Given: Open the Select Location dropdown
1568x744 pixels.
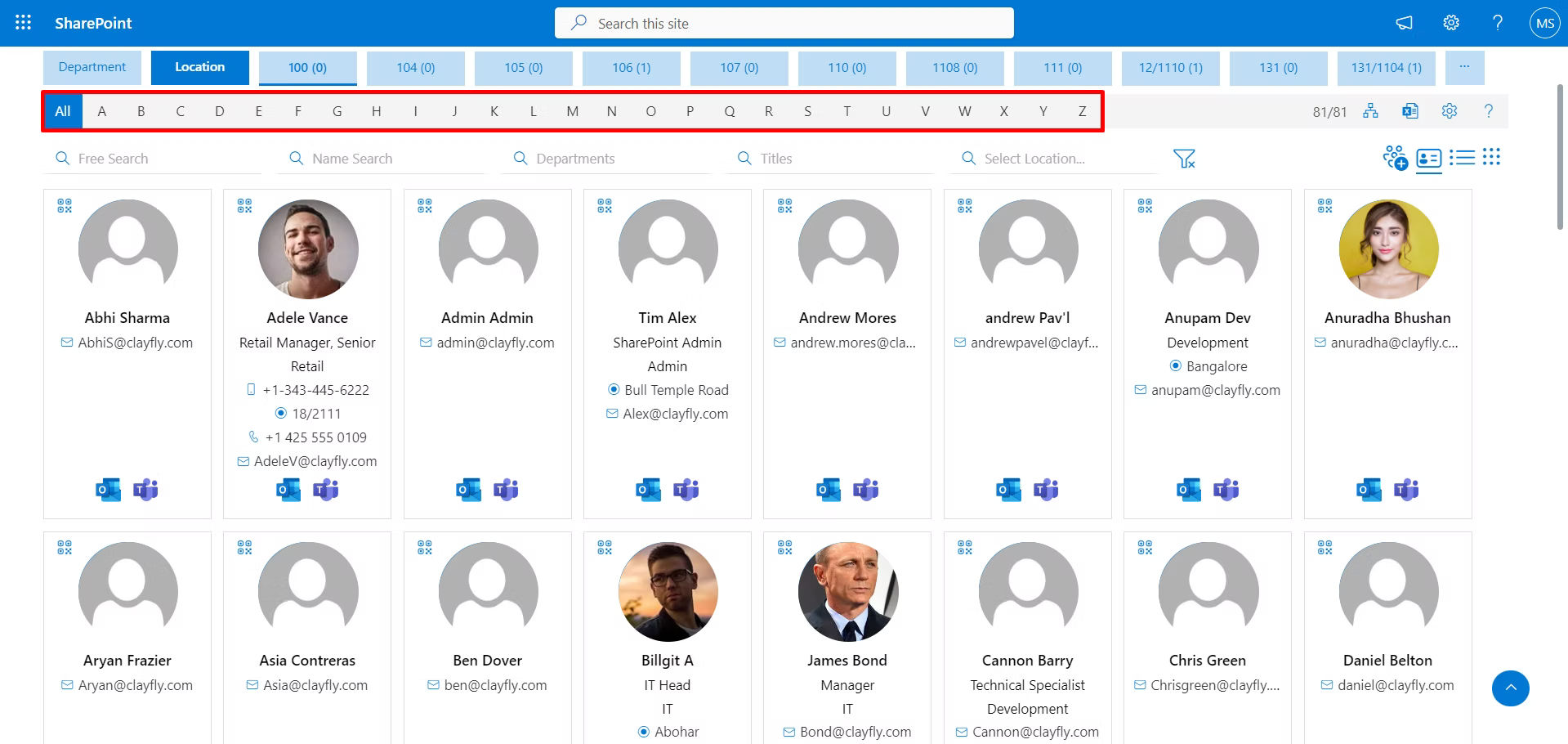Looking at the screenshot, I should click(1054, 159).
